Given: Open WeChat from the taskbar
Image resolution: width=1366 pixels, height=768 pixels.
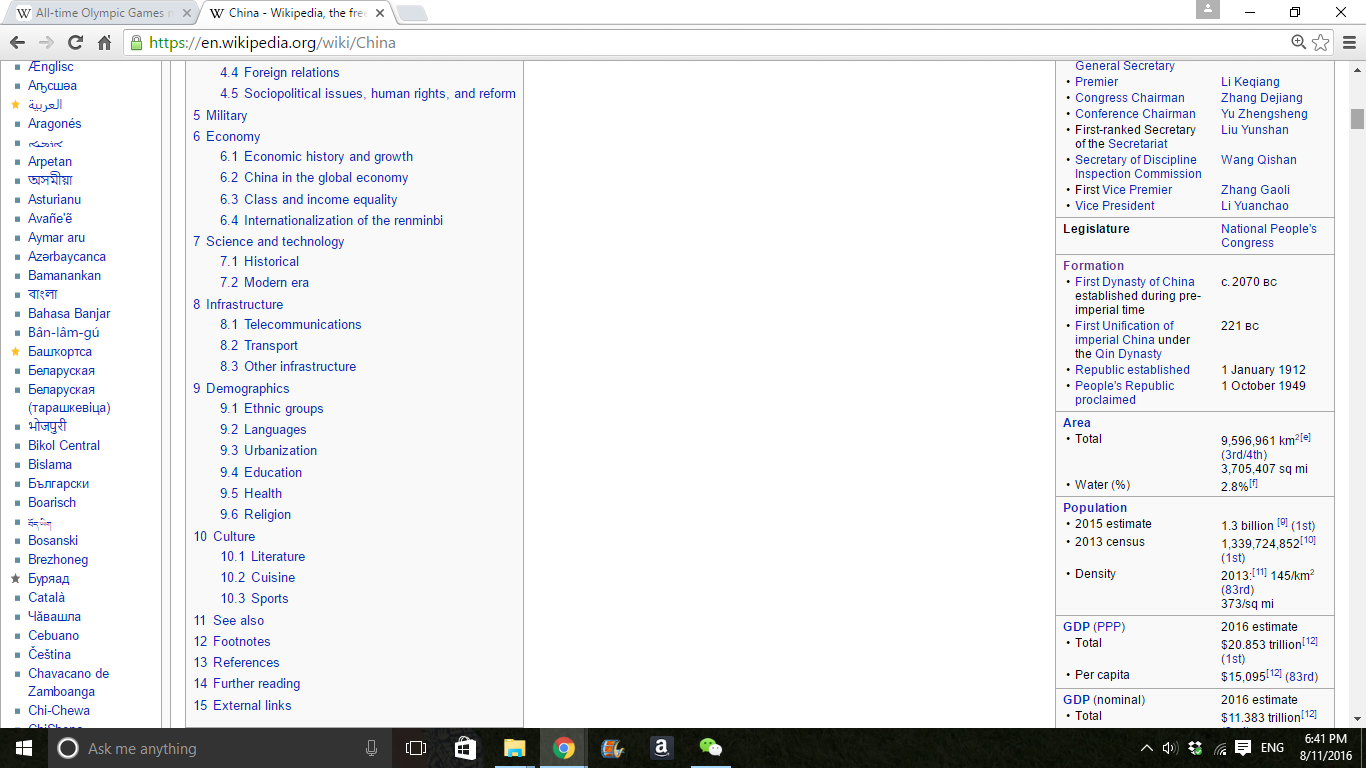Looking at the screenshot, I should pos(710,748).
